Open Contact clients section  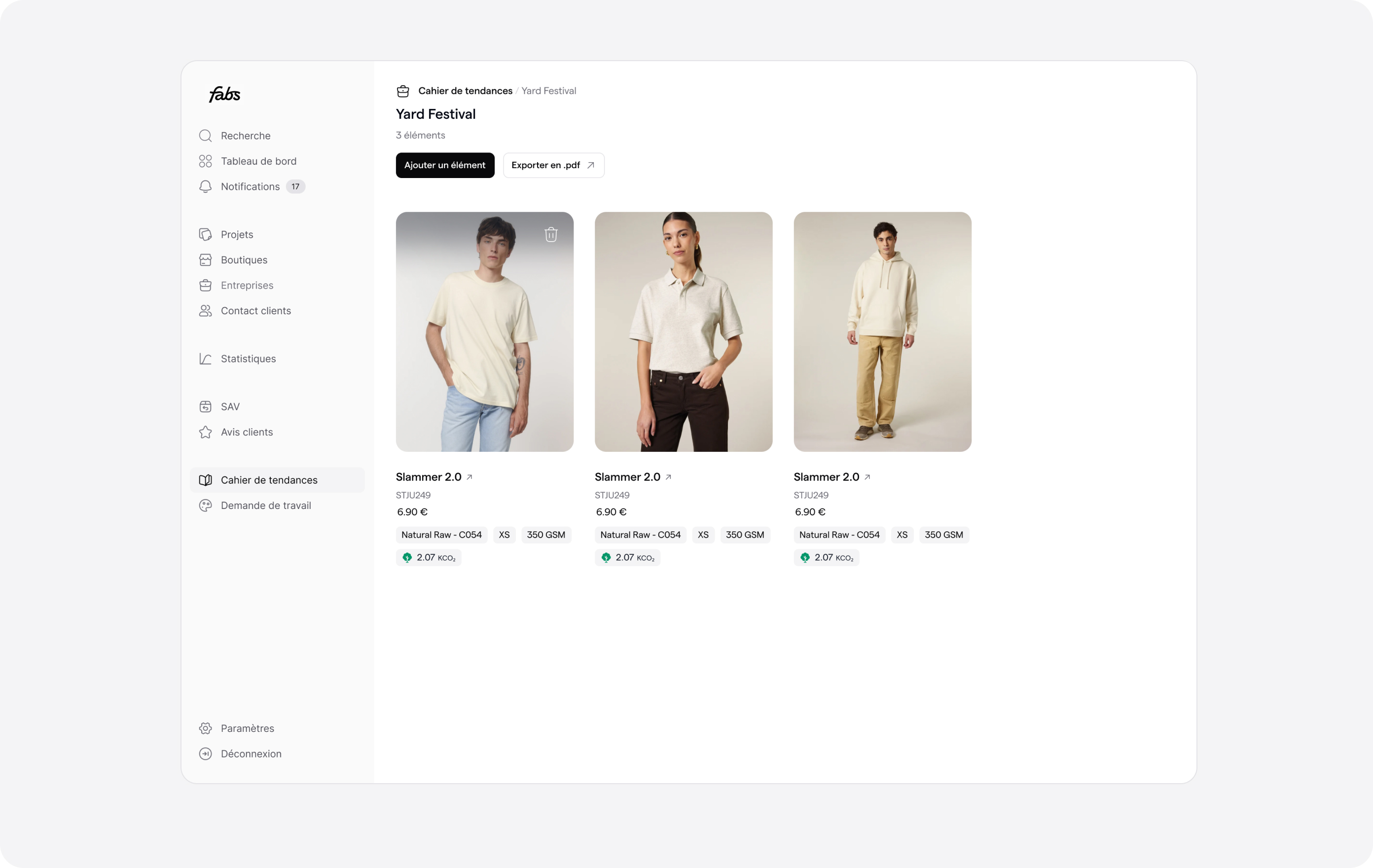255,311
